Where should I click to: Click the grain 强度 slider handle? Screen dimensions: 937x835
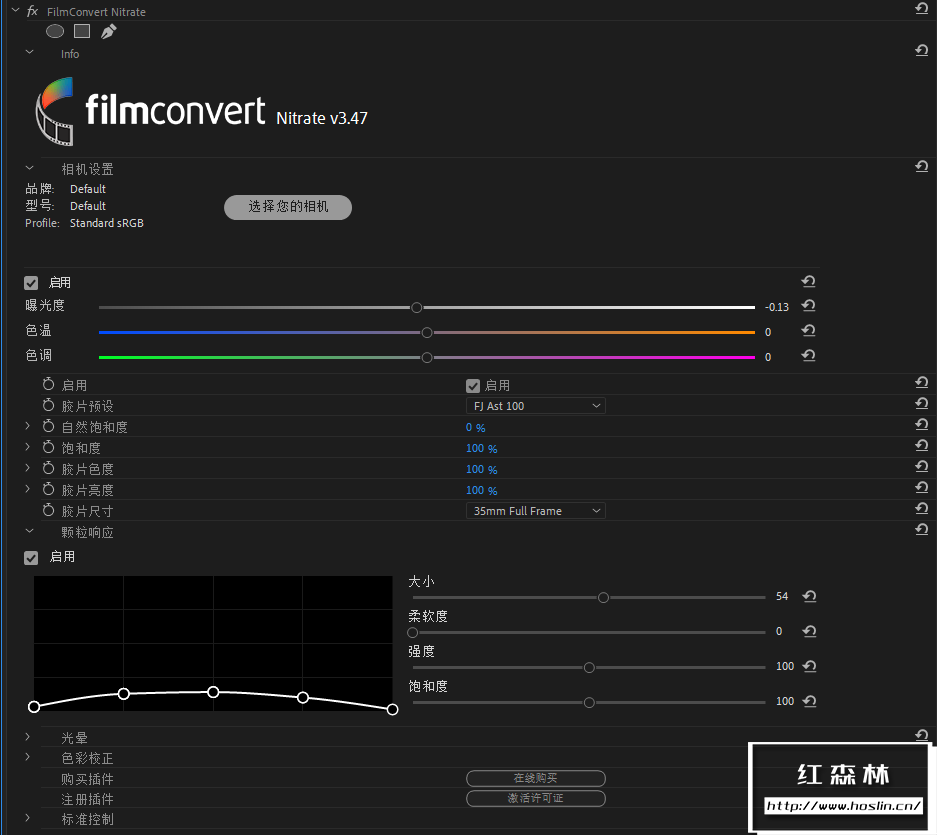(589, 668)
